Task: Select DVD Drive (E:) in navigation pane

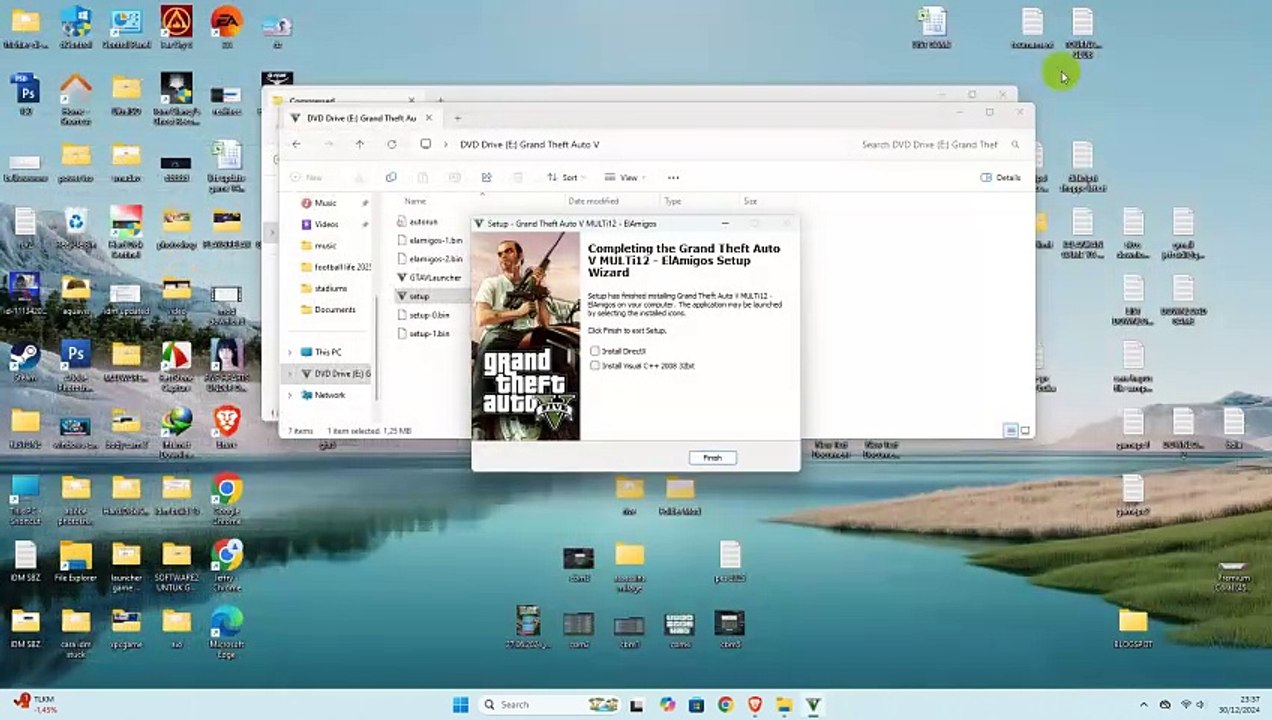Action: [x=336, y=373]
